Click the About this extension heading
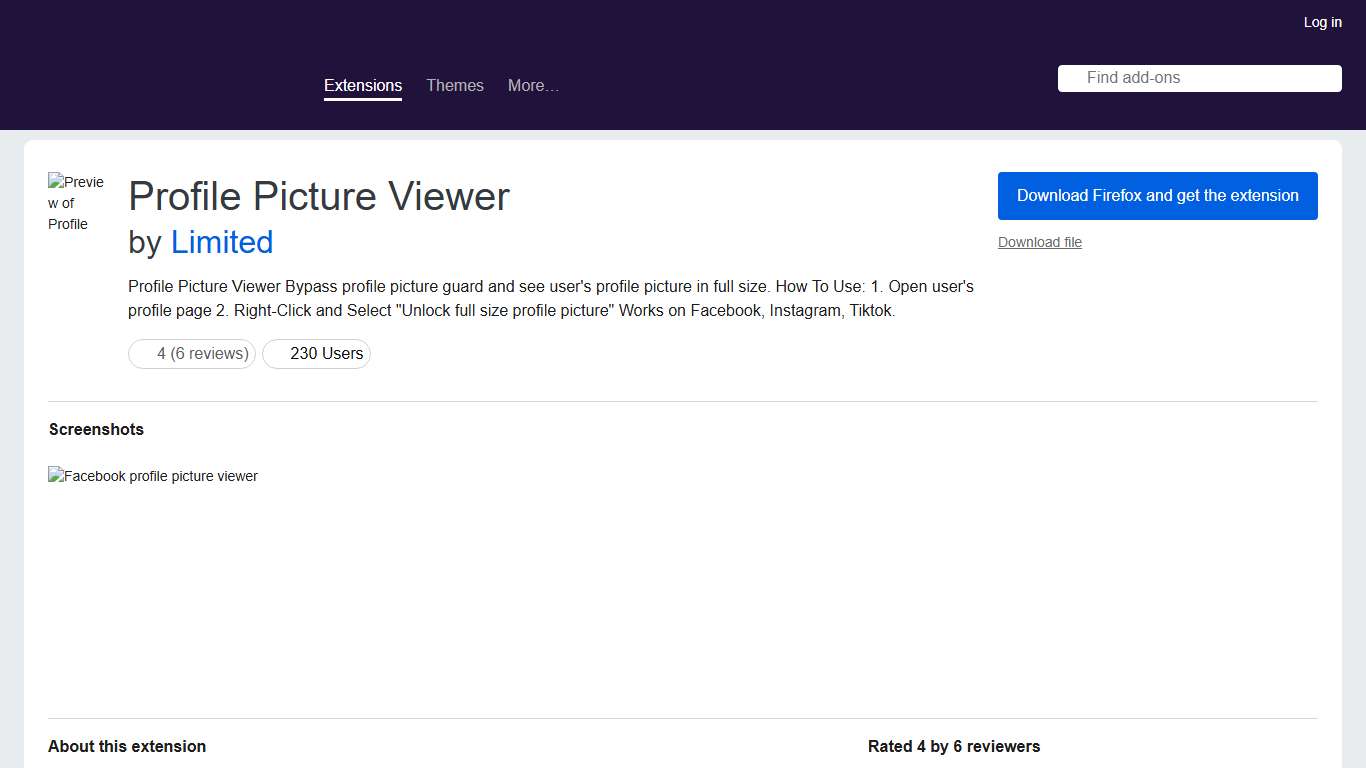Screen dimensions: 1366x768 (x=127, y=746)
